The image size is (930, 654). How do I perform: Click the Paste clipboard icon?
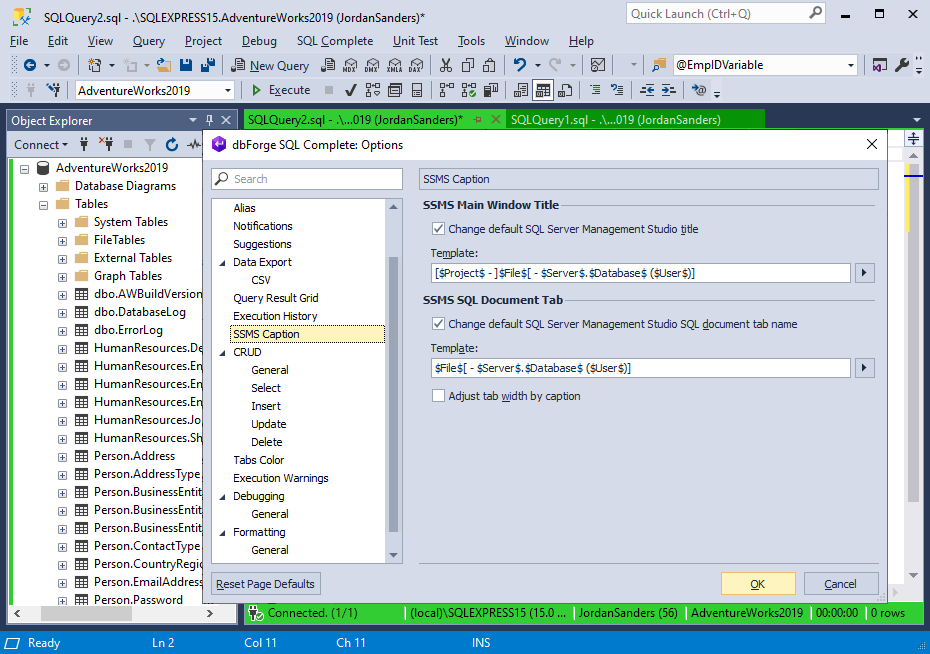[x=489, y=65]
